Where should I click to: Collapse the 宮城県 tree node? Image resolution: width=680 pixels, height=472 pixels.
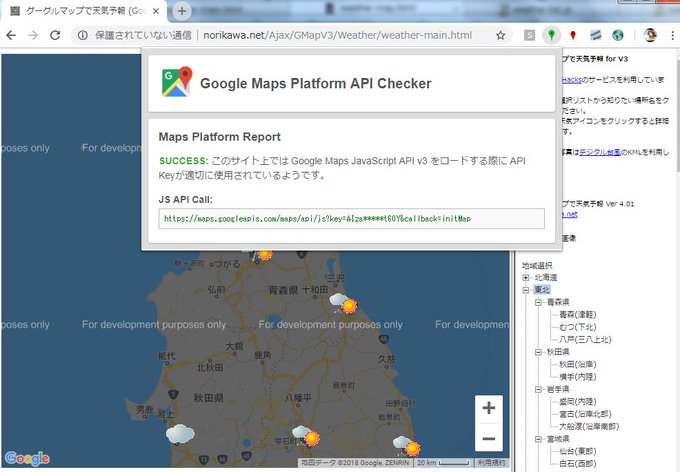coord(538,439)
